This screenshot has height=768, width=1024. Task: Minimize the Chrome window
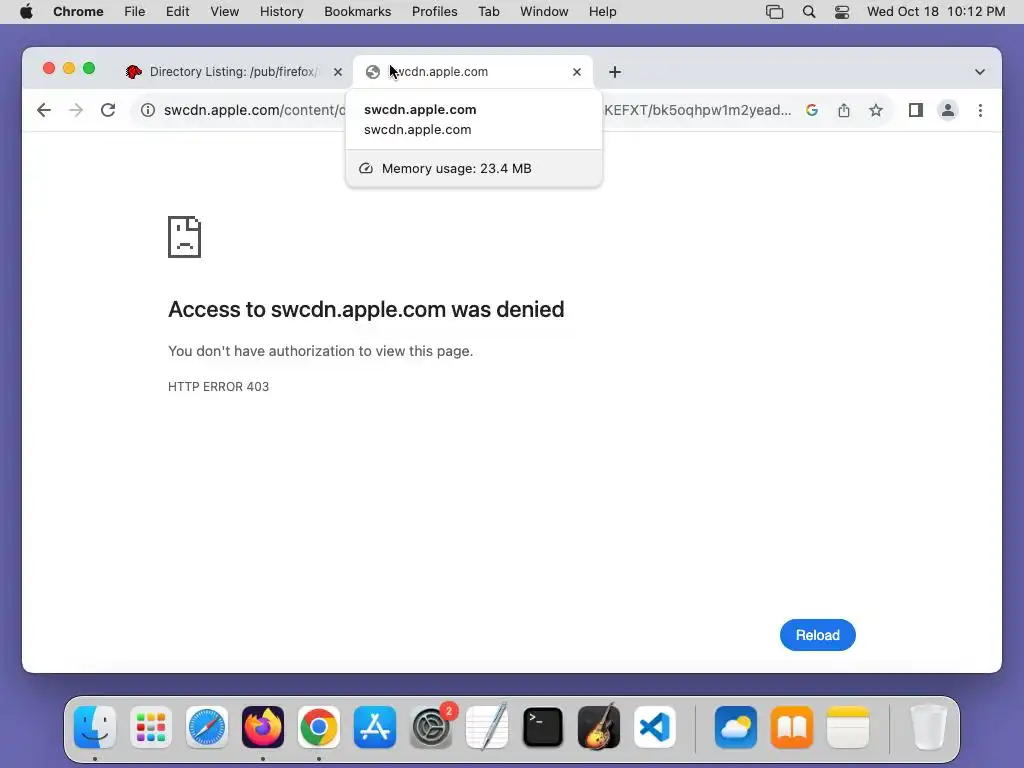(x=69, y=68)
